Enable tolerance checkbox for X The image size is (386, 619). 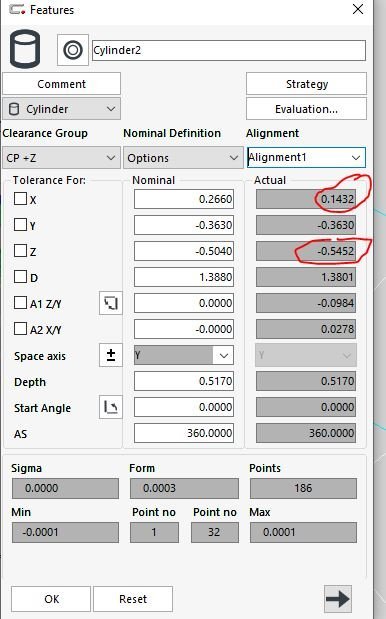21,199
